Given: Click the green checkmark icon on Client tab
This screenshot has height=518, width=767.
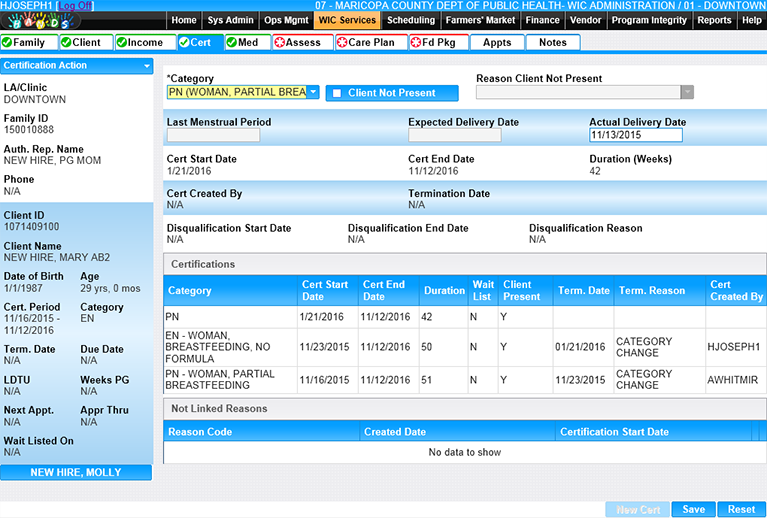Looking at the screenshot, I should (66, 43).
